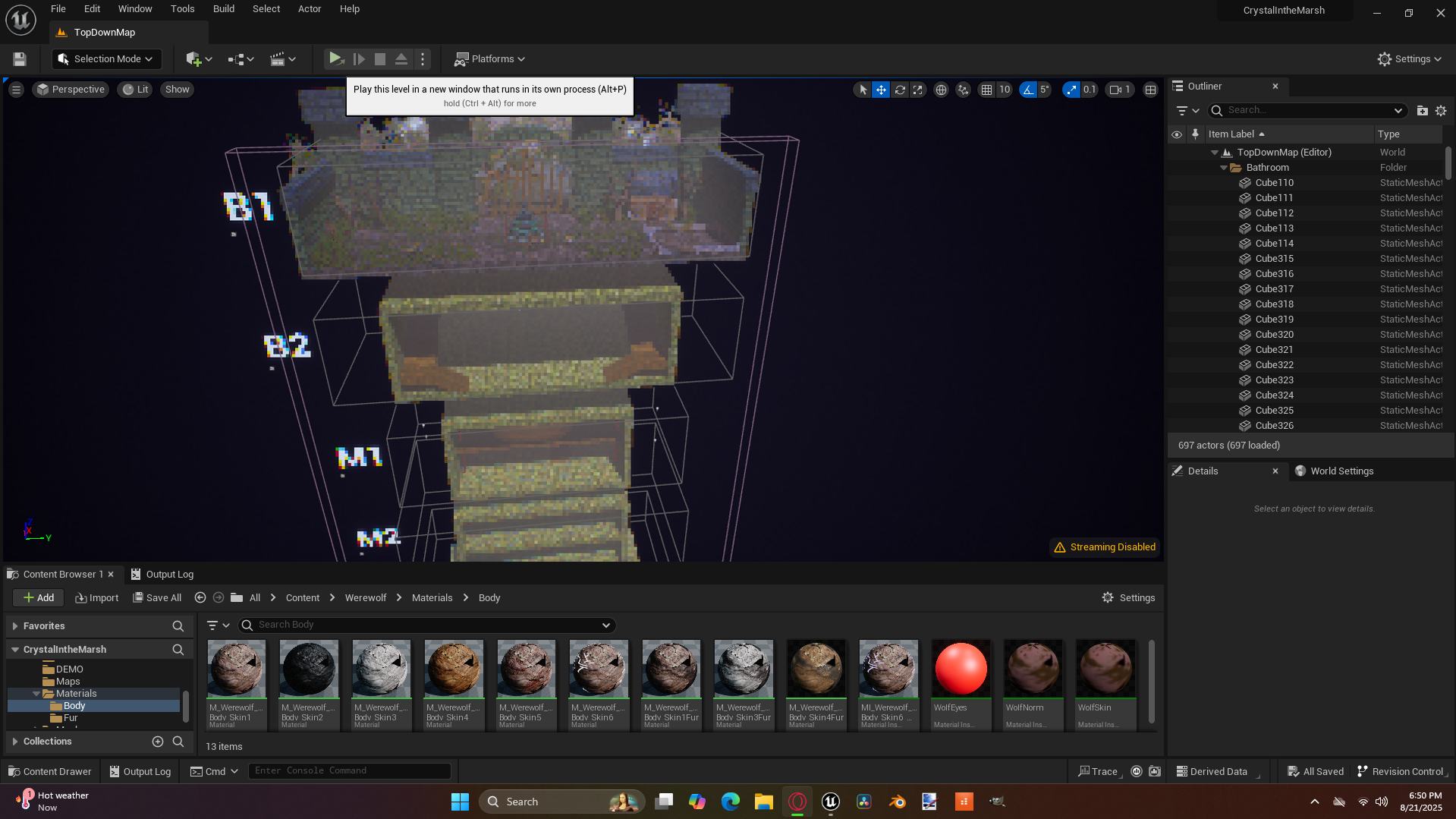Viewport: 1456px width, 819px height.
Task: Open Outliner settings gear
Action: pos(1441,111)
